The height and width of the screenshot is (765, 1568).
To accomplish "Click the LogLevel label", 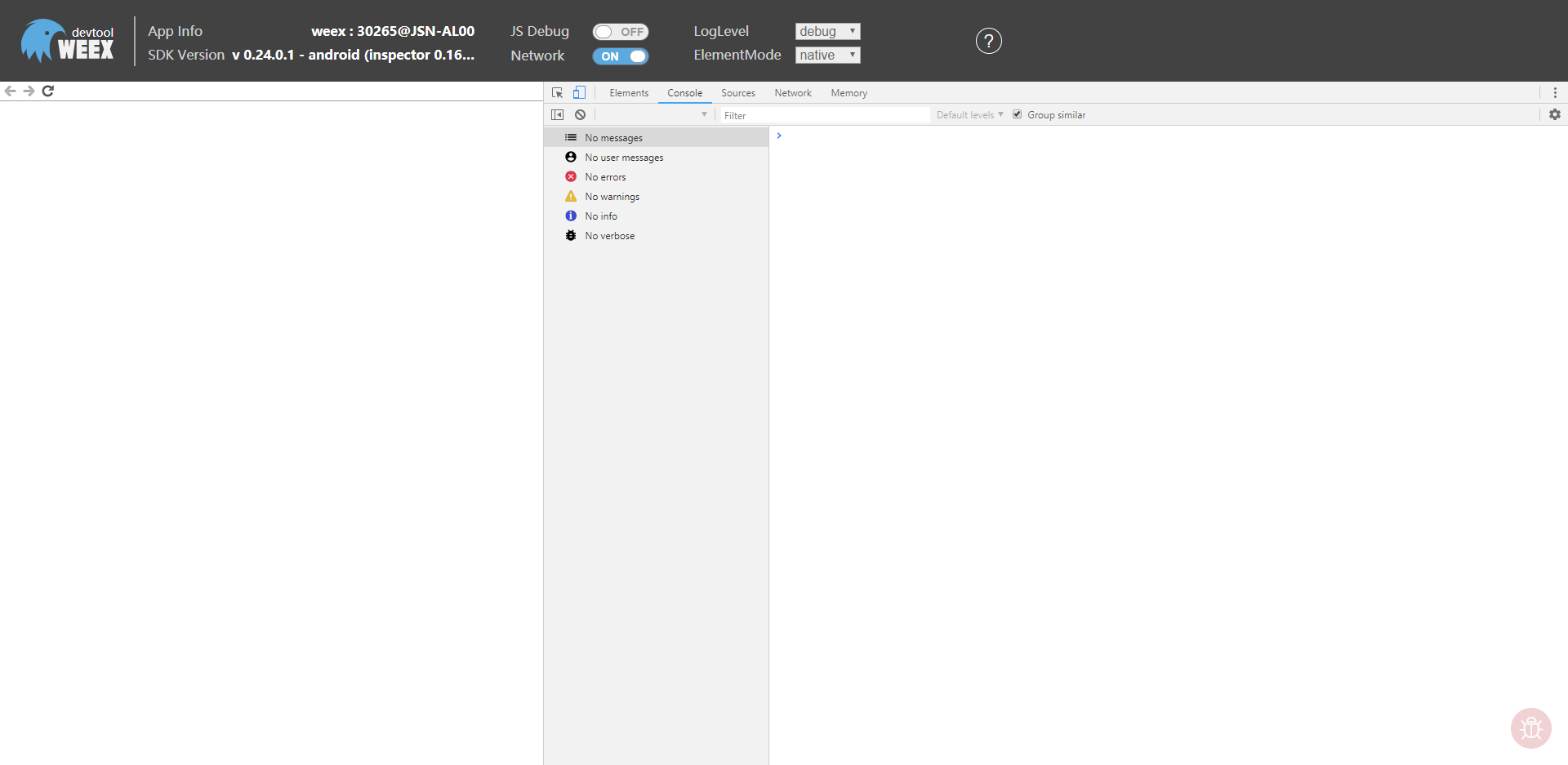I will 721,31.
